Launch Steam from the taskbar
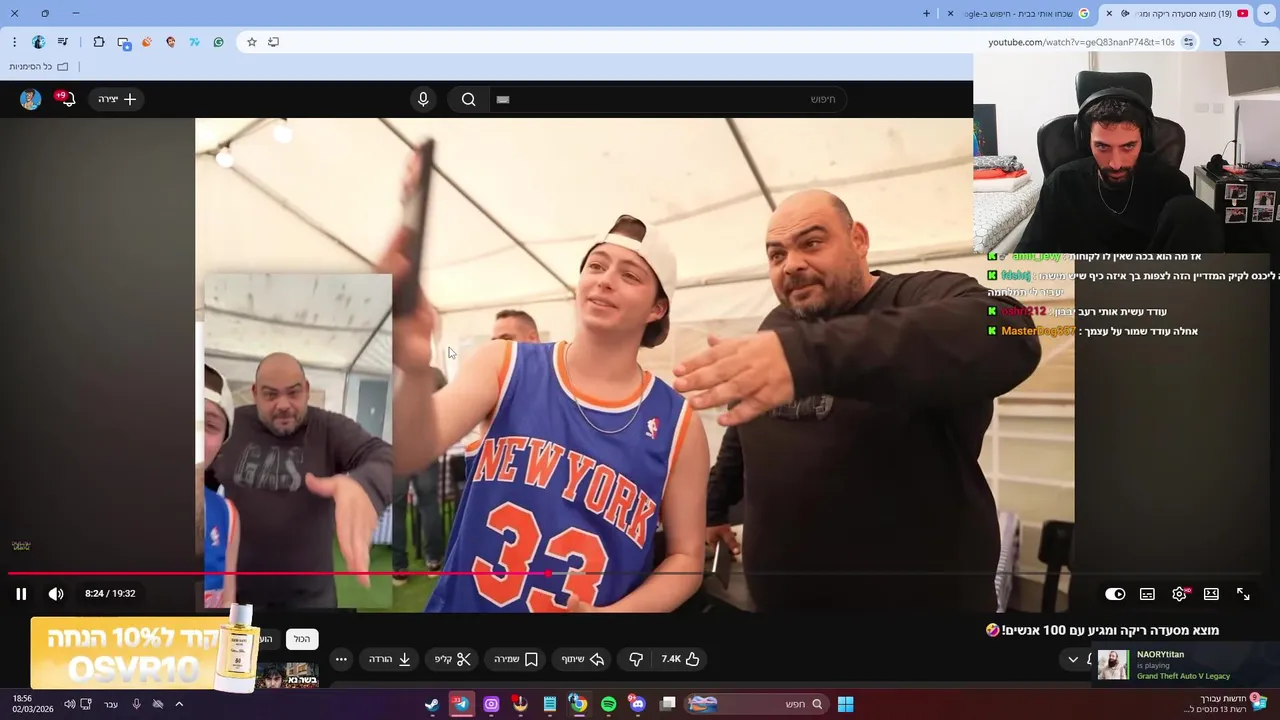The width and height of the screenshot is (1280, 720). [x=431, y=704]
